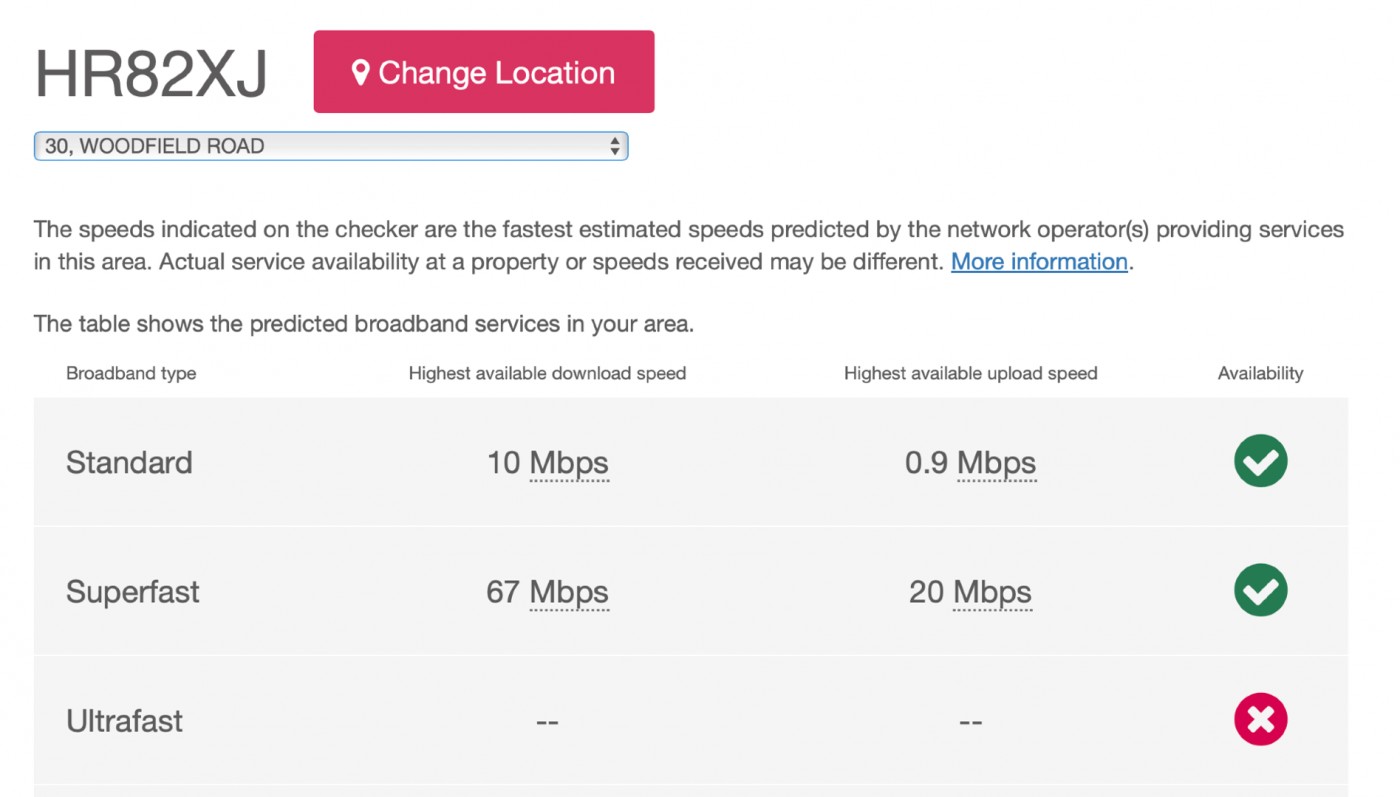The width and height of the screenshot is (1400, 797).
Task: Select the Superfast broadband type row
Action: pos(691,591)
